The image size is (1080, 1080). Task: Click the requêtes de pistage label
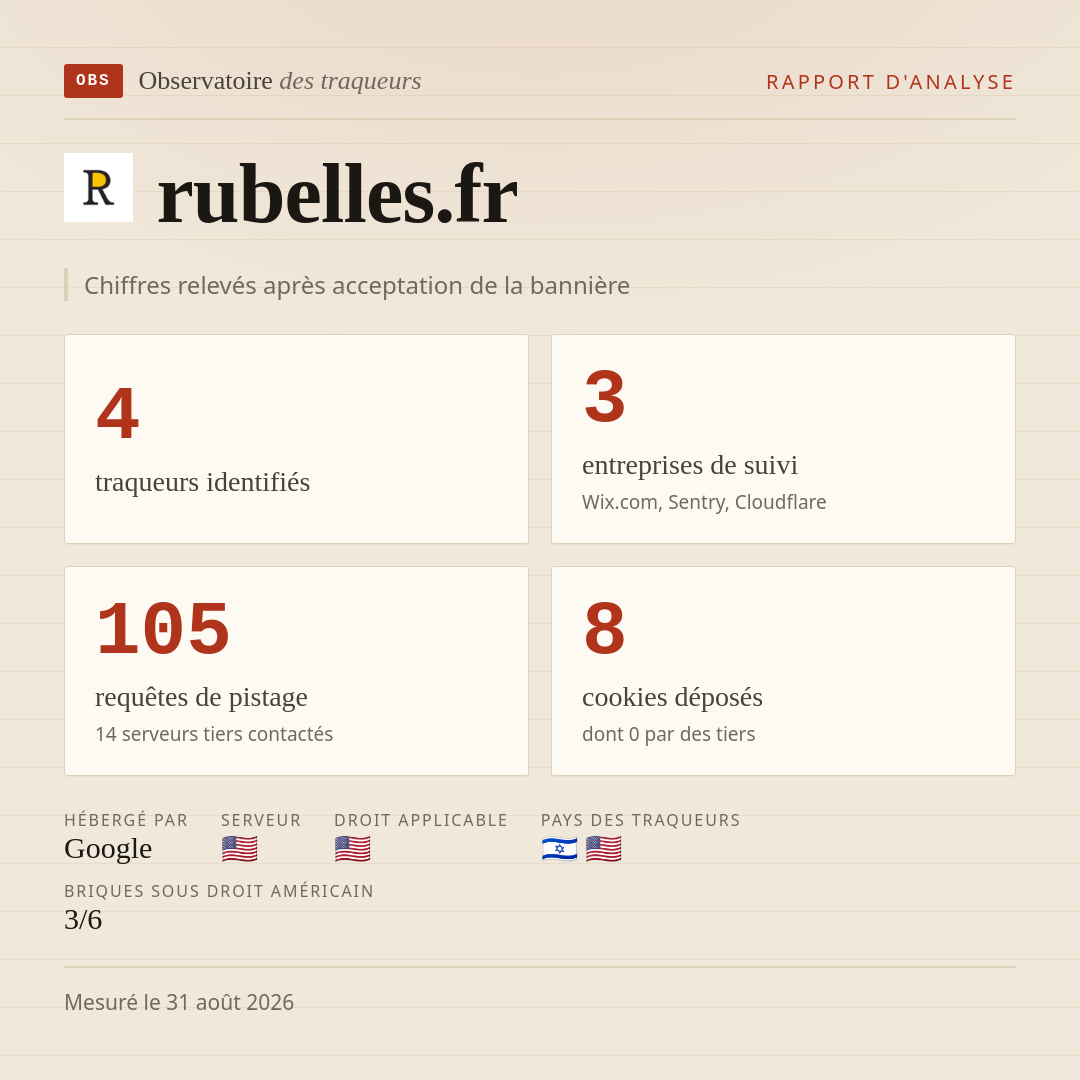click(x=201, y=698)
